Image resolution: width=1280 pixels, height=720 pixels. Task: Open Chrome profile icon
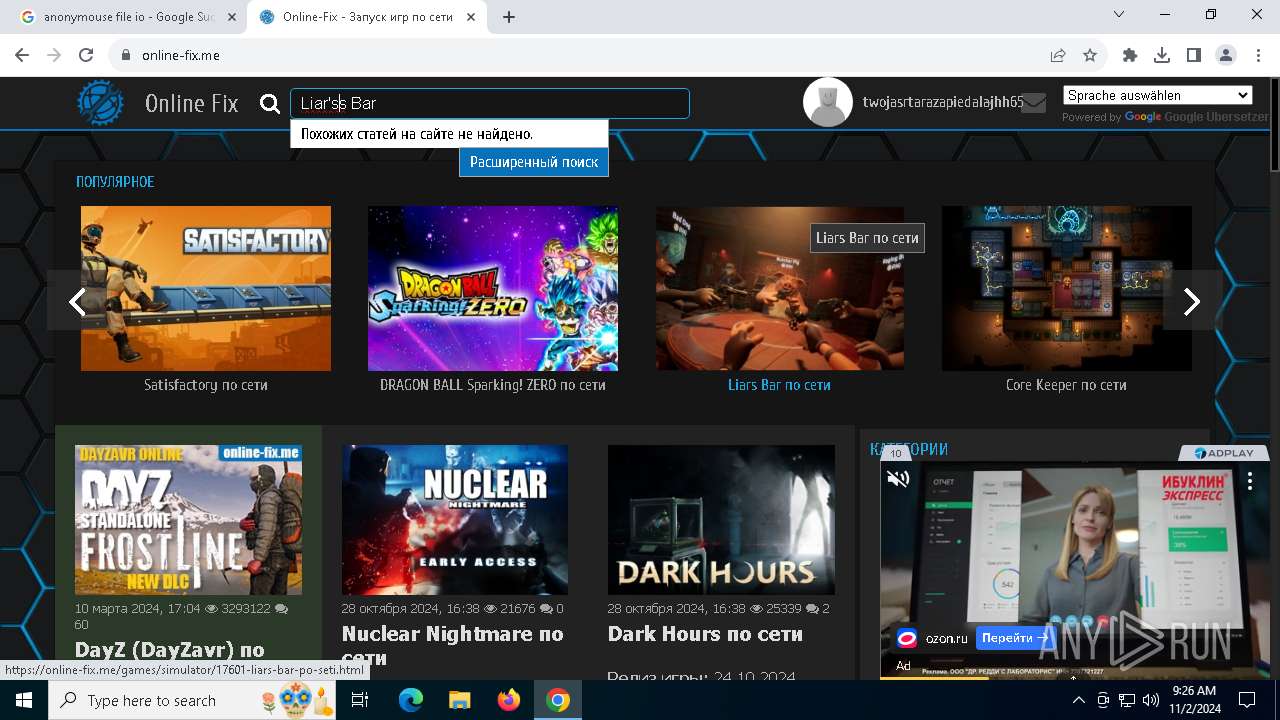[x=1226, y=56]
